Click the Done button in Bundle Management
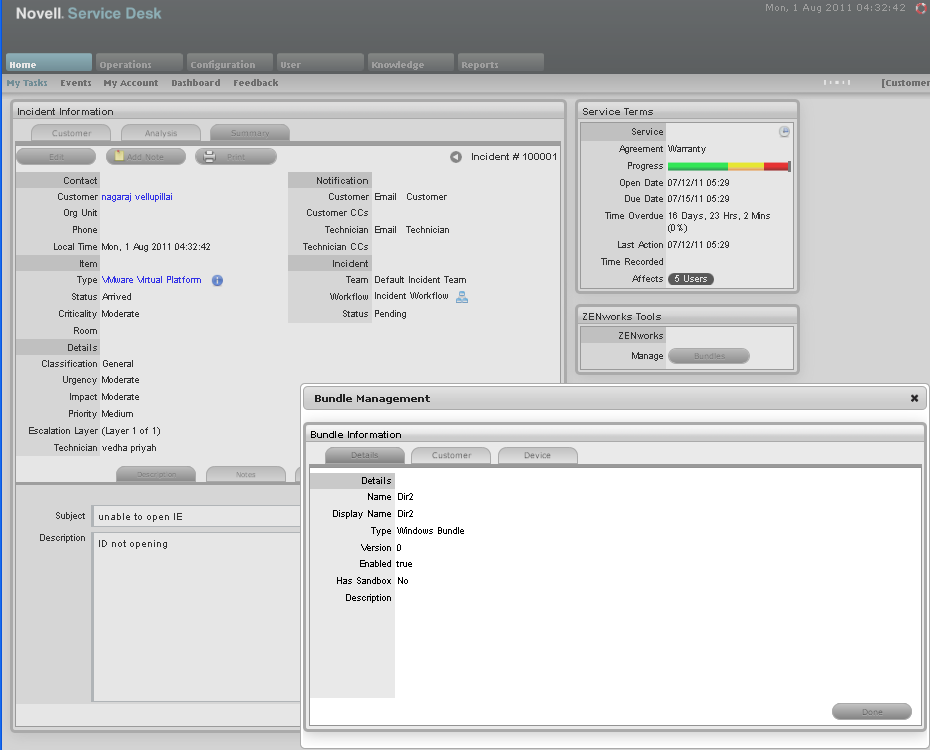Viewport: 930px width, 750px height. tap(871, 712)
